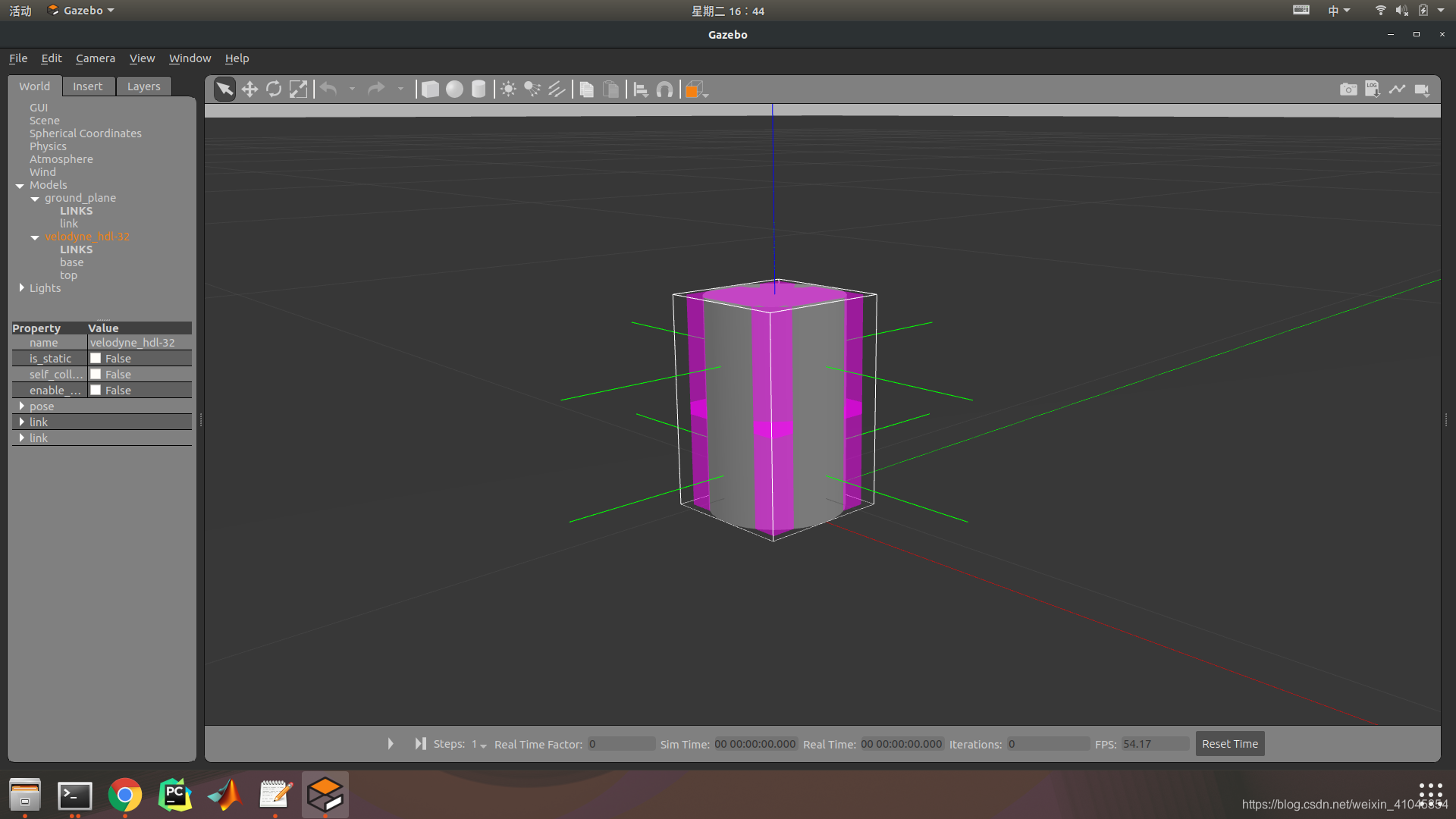Viewport: 1456px width, 819px height.
Task: Toggle enable_ checkbox property
Action: [95, 390]
